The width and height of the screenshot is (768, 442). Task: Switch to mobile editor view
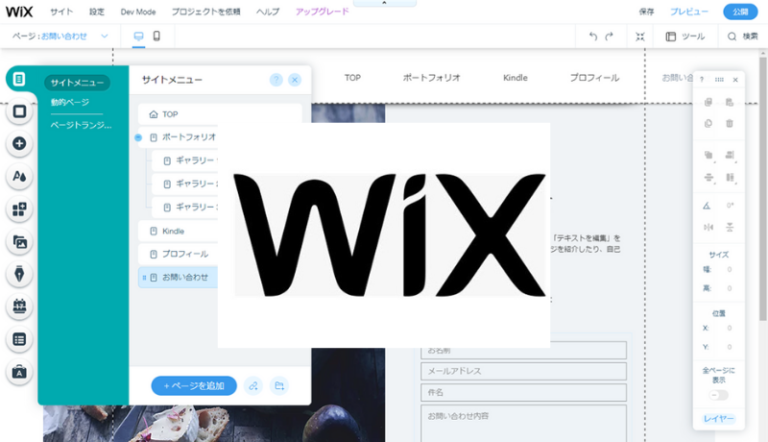[157, 36]
